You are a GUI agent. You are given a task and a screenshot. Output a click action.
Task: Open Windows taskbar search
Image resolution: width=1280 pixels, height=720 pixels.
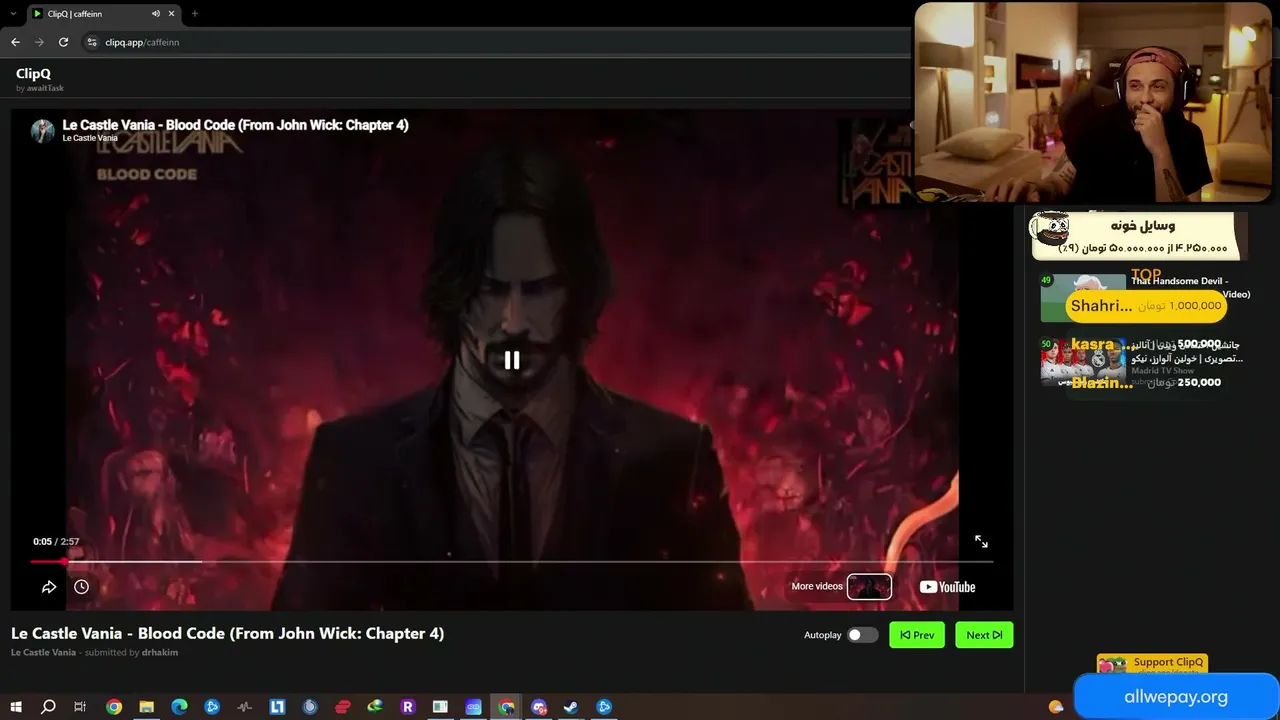[x=48, y=707]
